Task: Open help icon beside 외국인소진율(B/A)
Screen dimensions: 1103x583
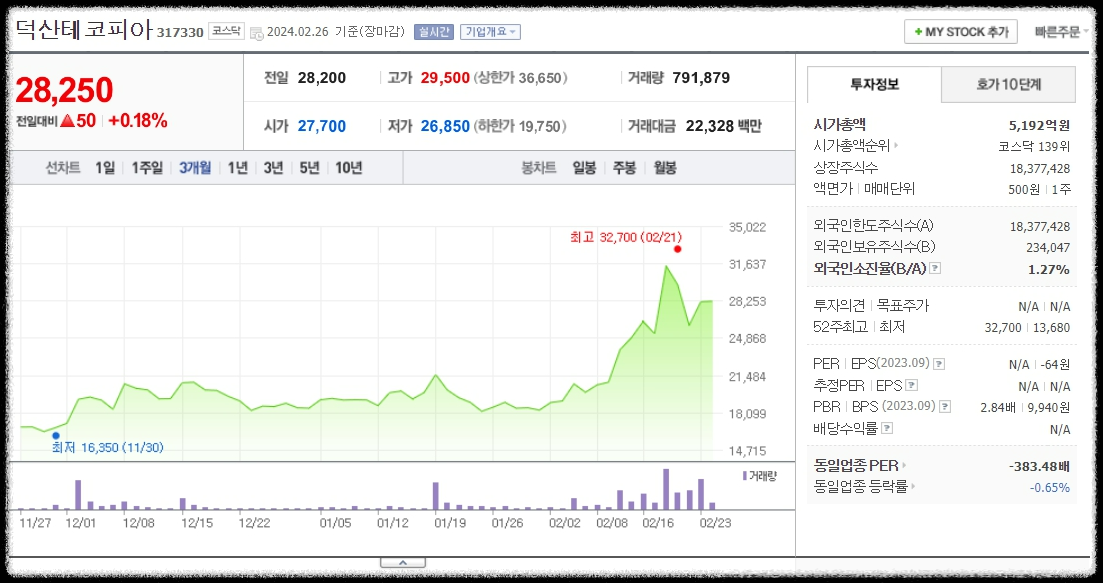Action: [935, 269]
